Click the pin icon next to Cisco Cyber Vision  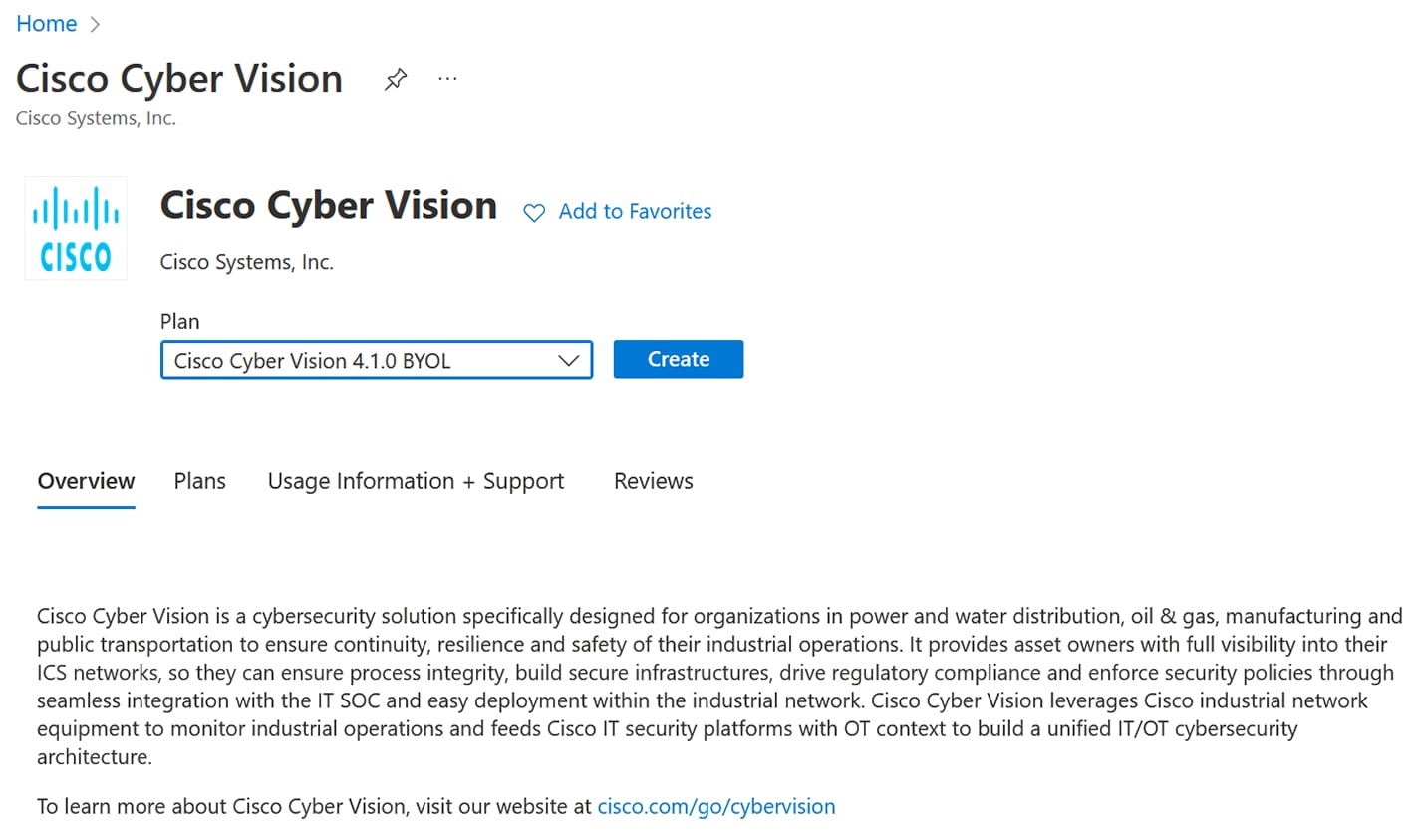[x=395, y=78]
